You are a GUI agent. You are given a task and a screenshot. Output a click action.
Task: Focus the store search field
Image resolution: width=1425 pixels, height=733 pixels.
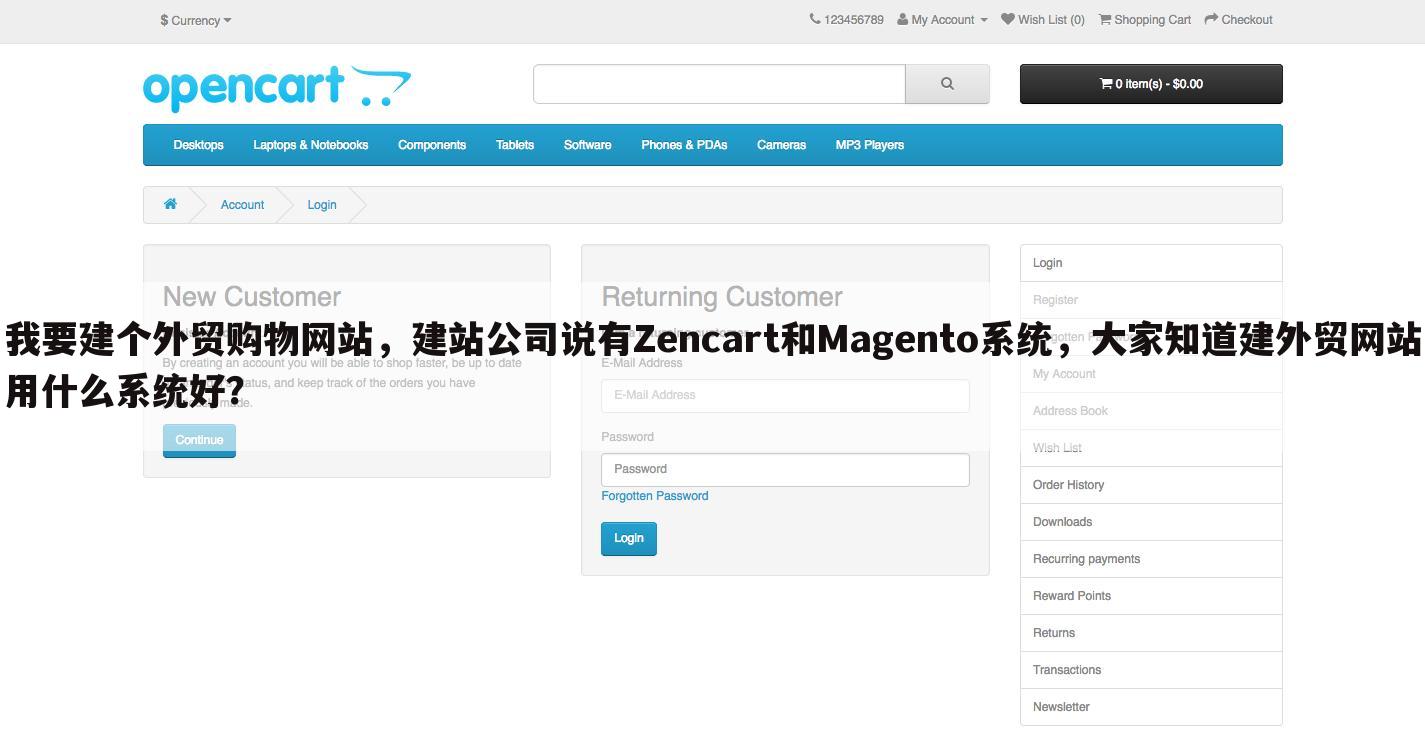tap(719, 84)
